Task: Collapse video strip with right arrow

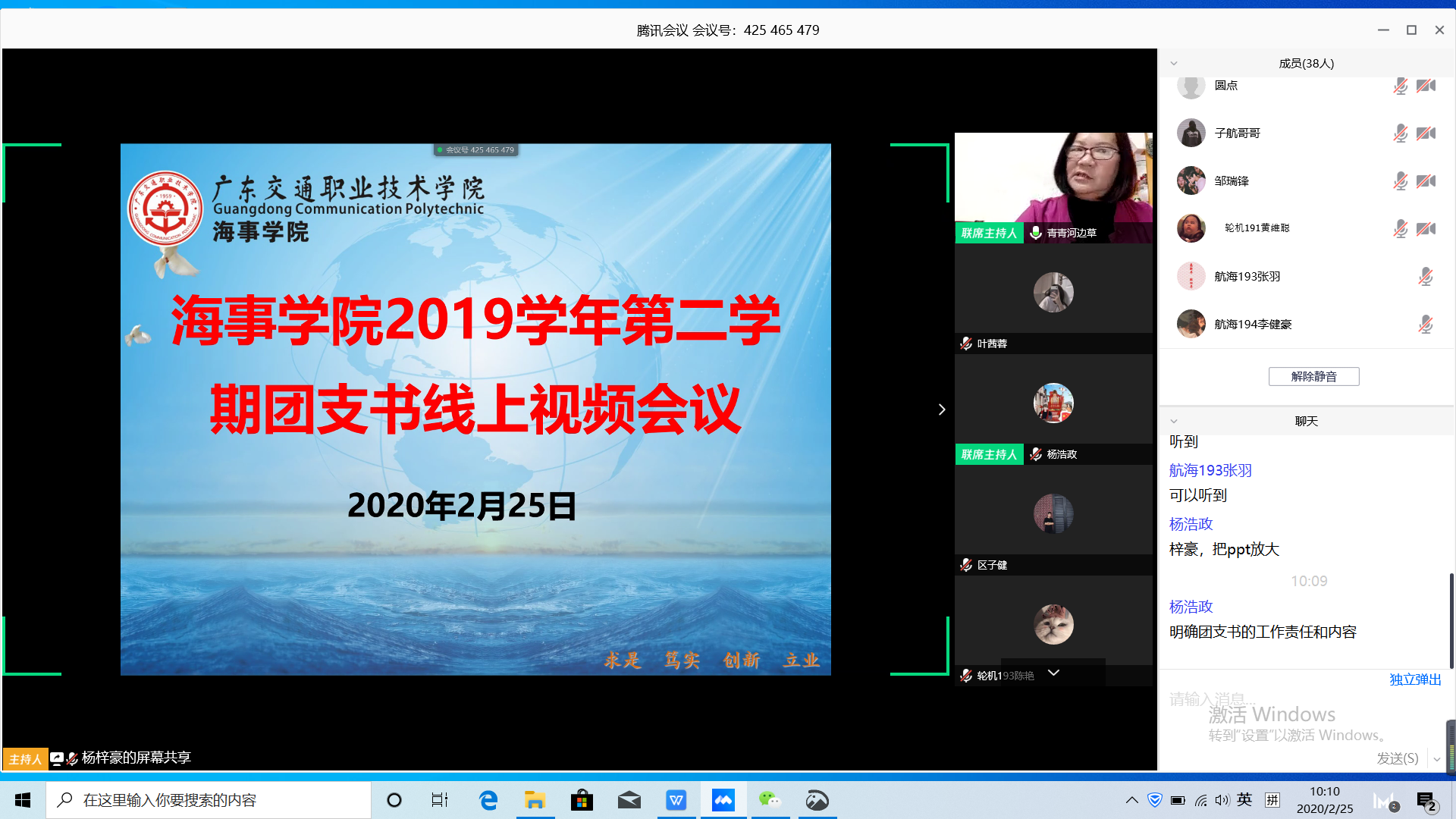Action: pos(942,409)
